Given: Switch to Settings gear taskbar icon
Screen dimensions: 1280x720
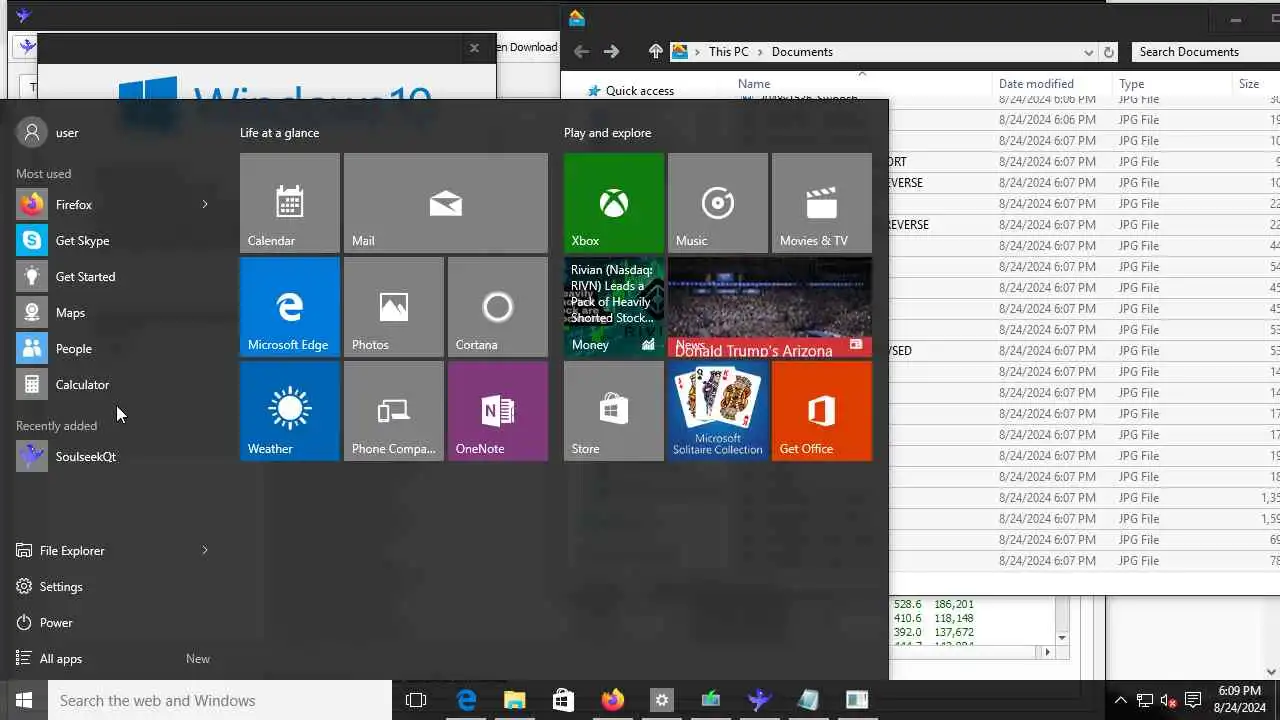Looking at the screenshot, I should (x=661, y=700).
